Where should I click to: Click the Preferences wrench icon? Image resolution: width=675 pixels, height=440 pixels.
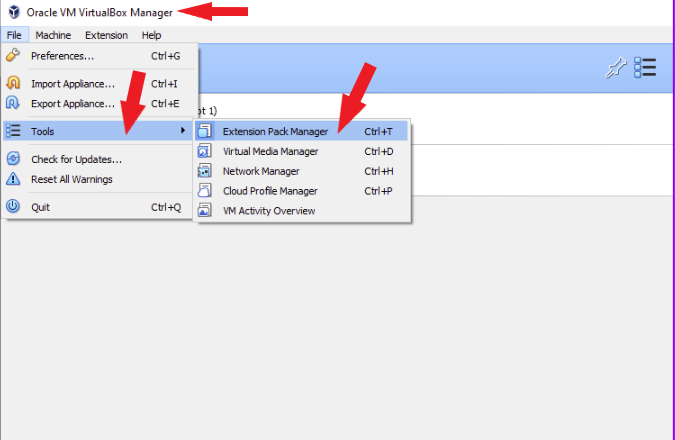13,55
